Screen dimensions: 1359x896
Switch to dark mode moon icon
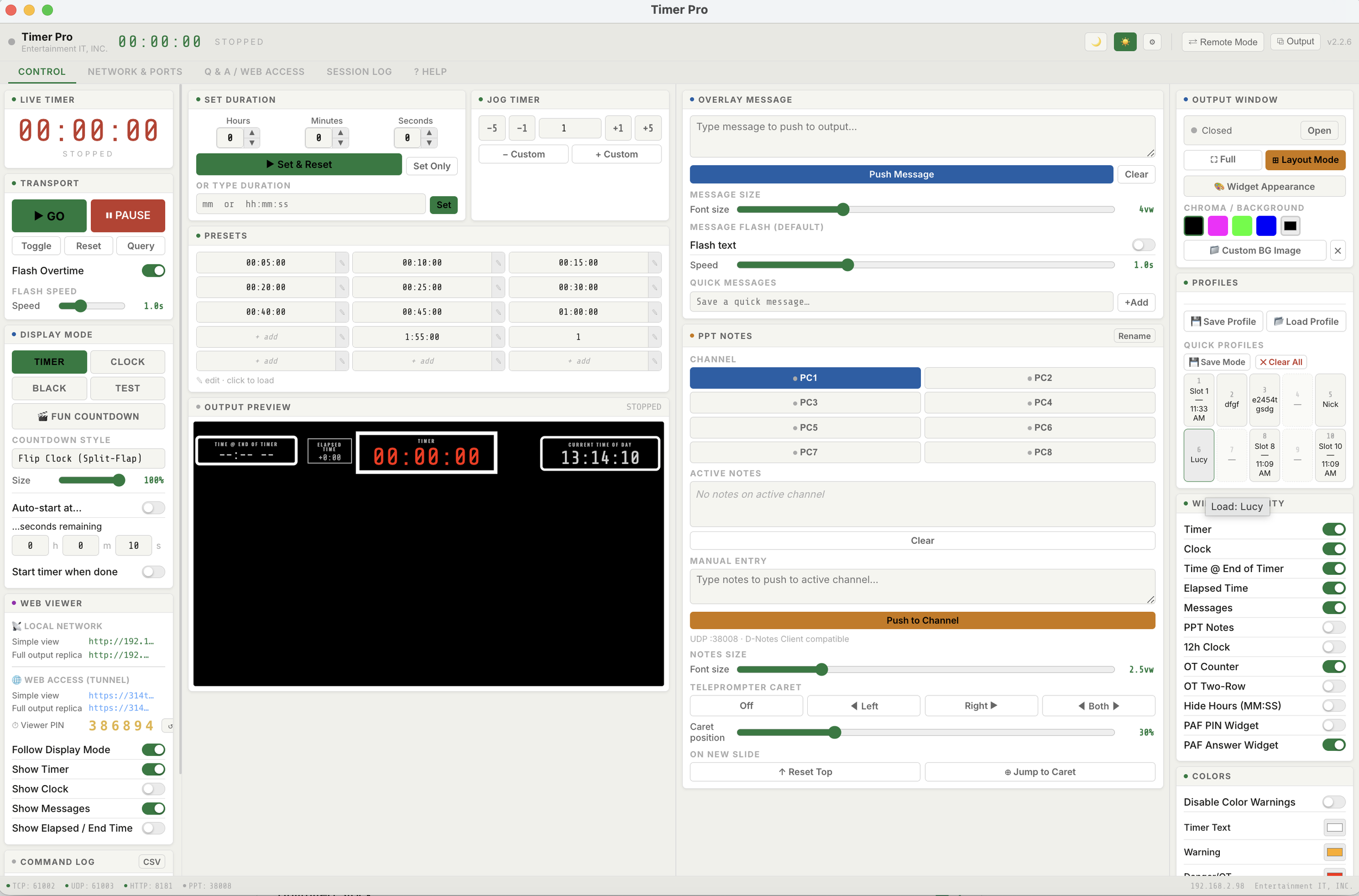[1095, 42]
